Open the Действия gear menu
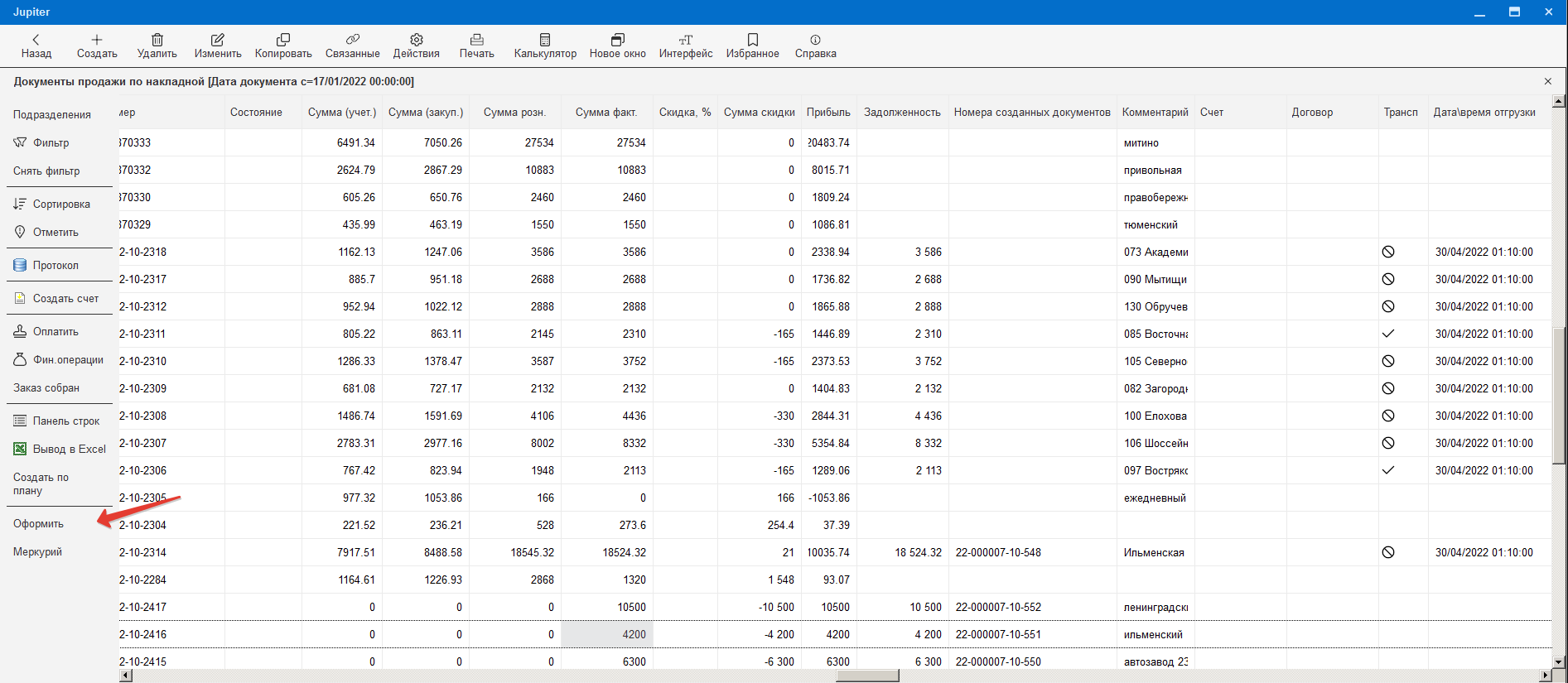 (417, 46)
